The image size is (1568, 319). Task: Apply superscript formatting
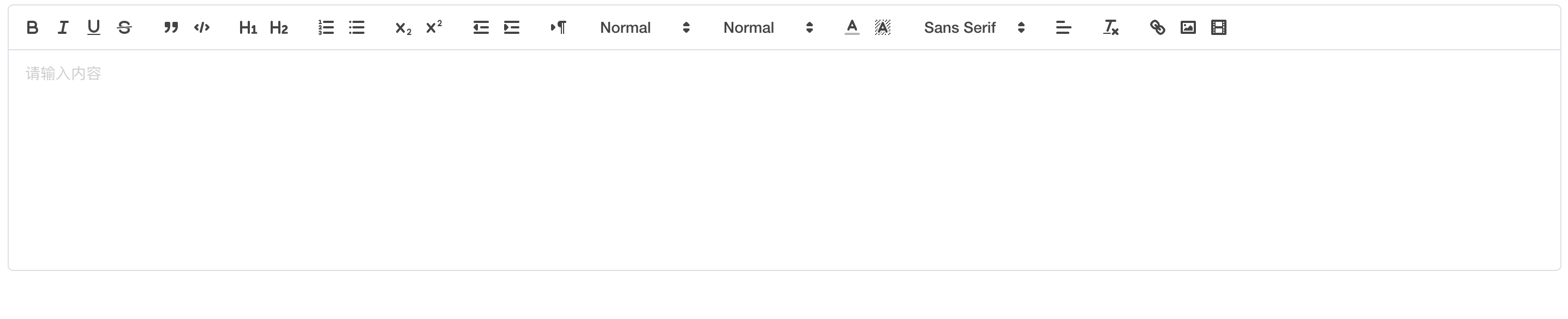pos(434,27)
